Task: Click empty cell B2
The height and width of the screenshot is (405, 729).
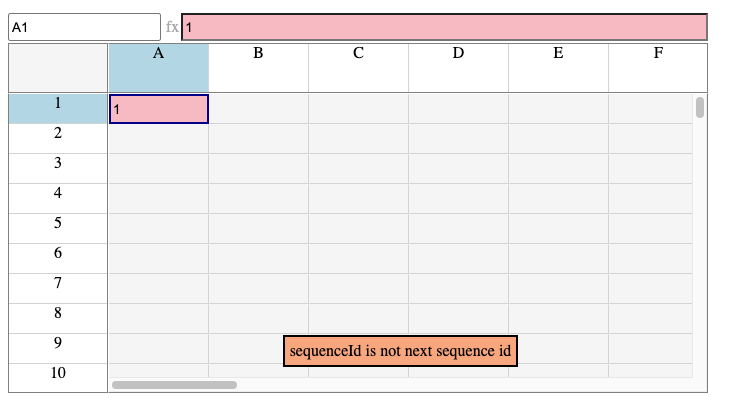Action: tap(258, 139)
